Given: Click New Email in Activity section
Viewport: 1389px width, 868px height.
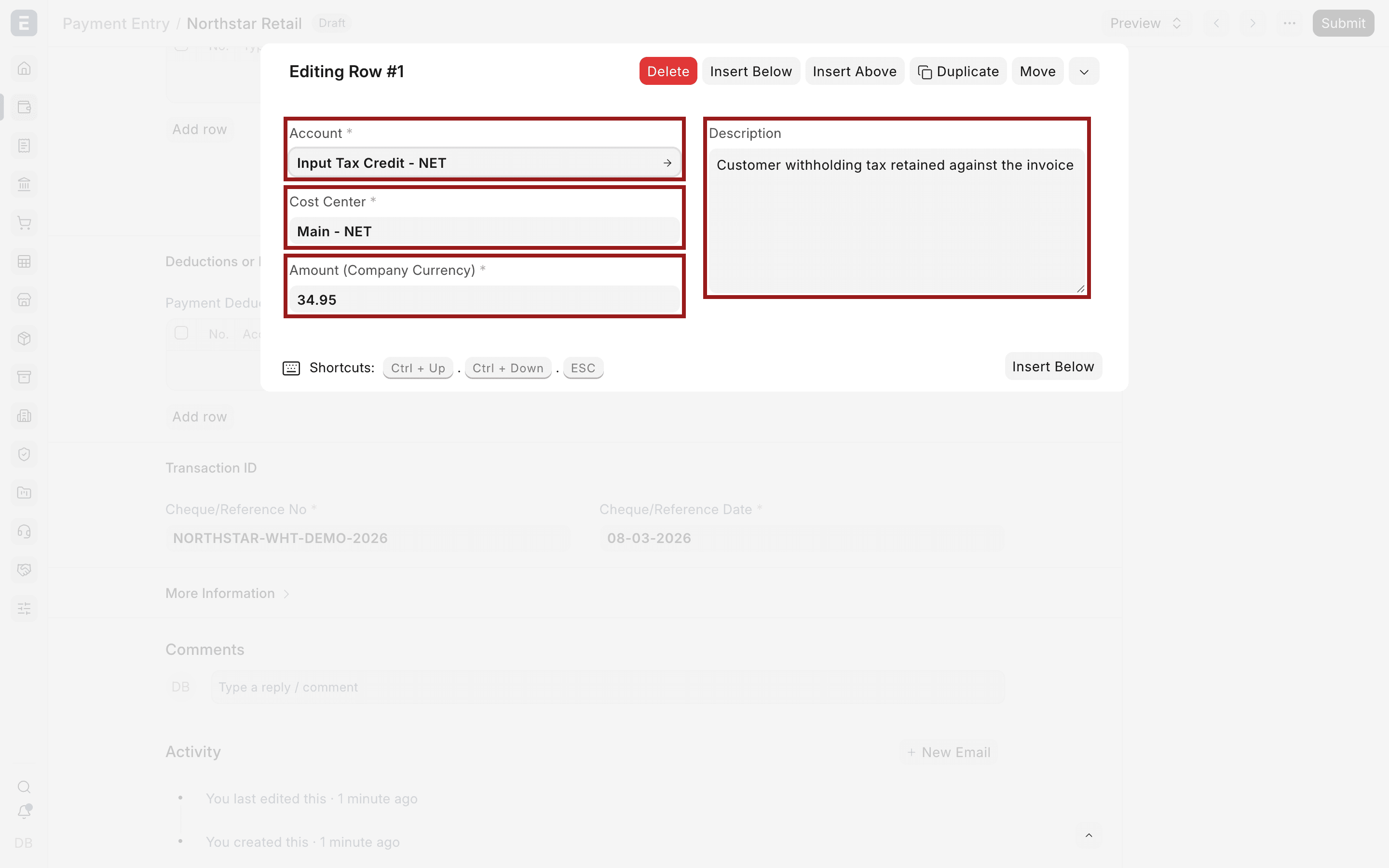Looking at the screenshot, I should pos(948,752).
